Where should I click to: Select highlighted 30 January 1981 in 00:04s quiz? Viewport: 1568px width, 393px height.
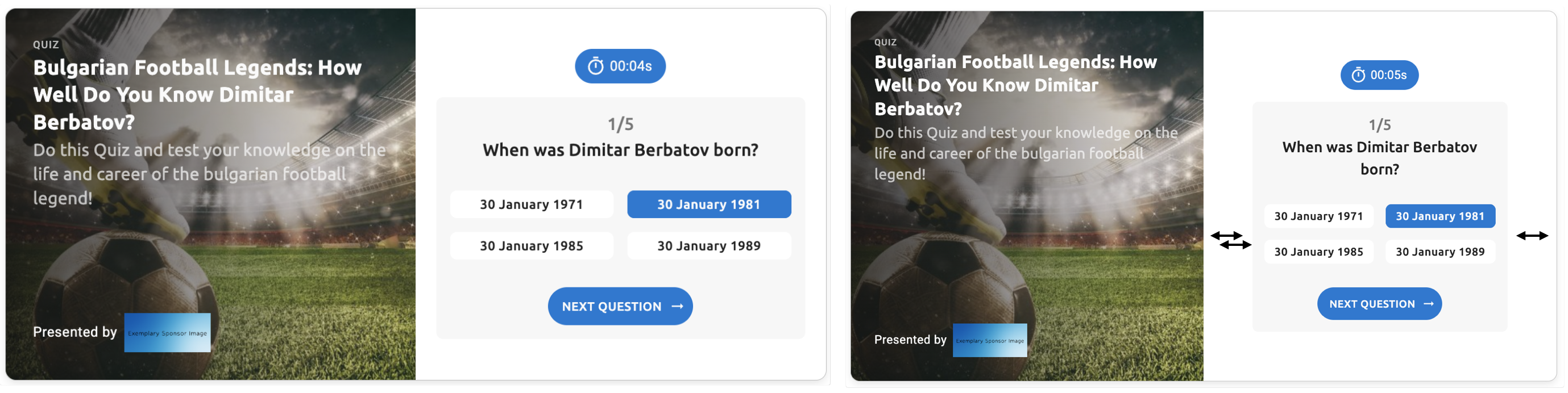coord(708,204)
